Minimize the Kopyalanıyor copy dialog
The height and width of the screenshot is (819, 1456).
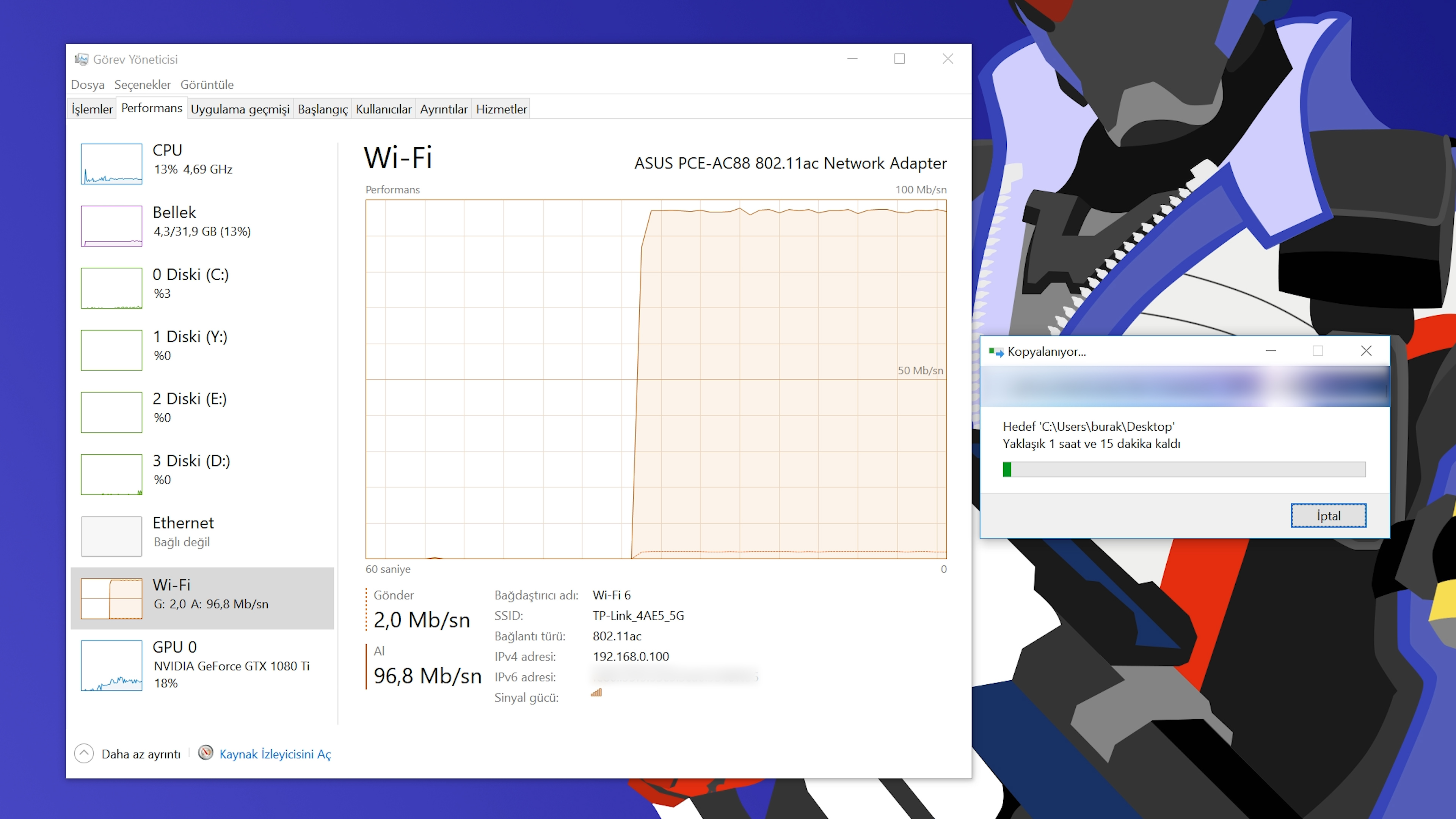coord(1271,351)
